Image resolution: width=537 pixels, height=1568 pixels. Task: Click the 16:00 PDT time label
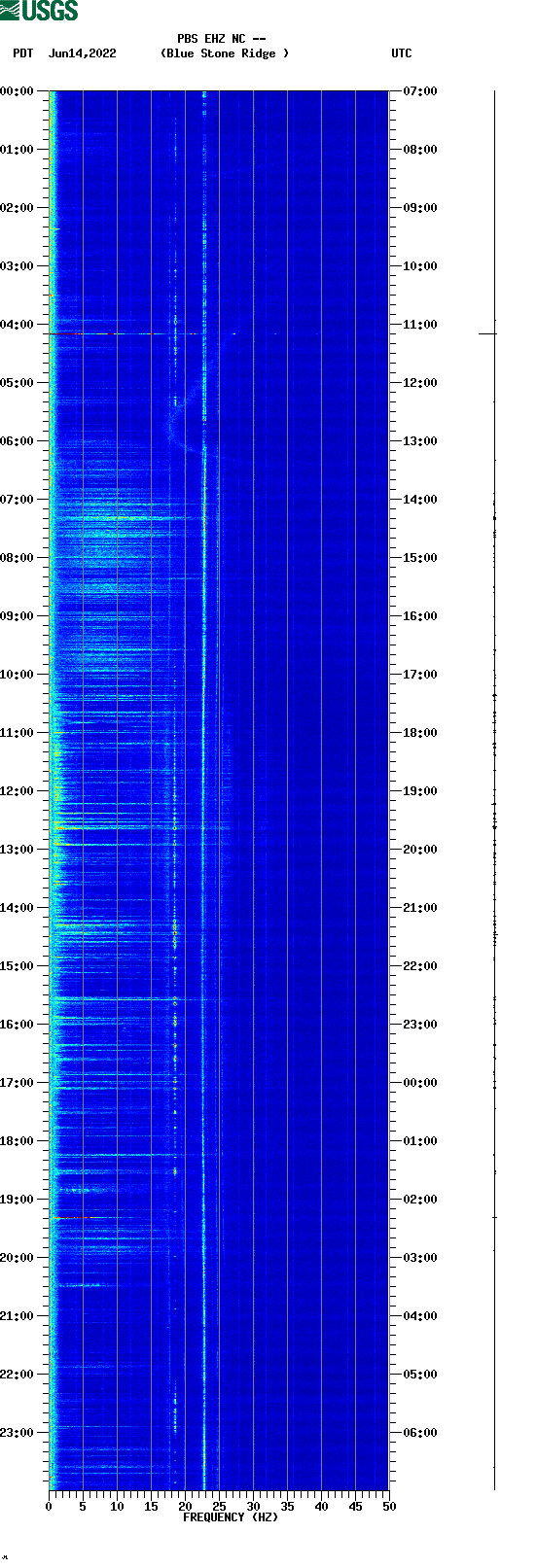(18, 1025)
